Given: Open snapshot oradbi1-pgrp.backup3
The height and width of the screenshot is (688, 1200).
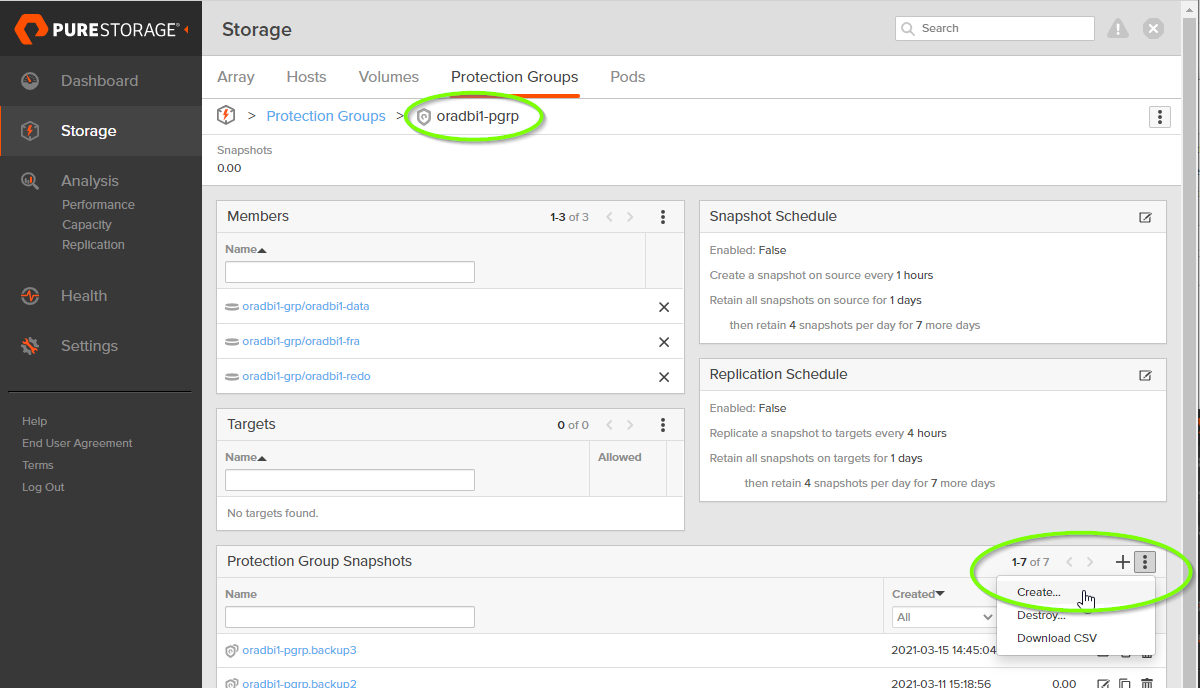Looking at the screenshot, I should tap(299, 650).
